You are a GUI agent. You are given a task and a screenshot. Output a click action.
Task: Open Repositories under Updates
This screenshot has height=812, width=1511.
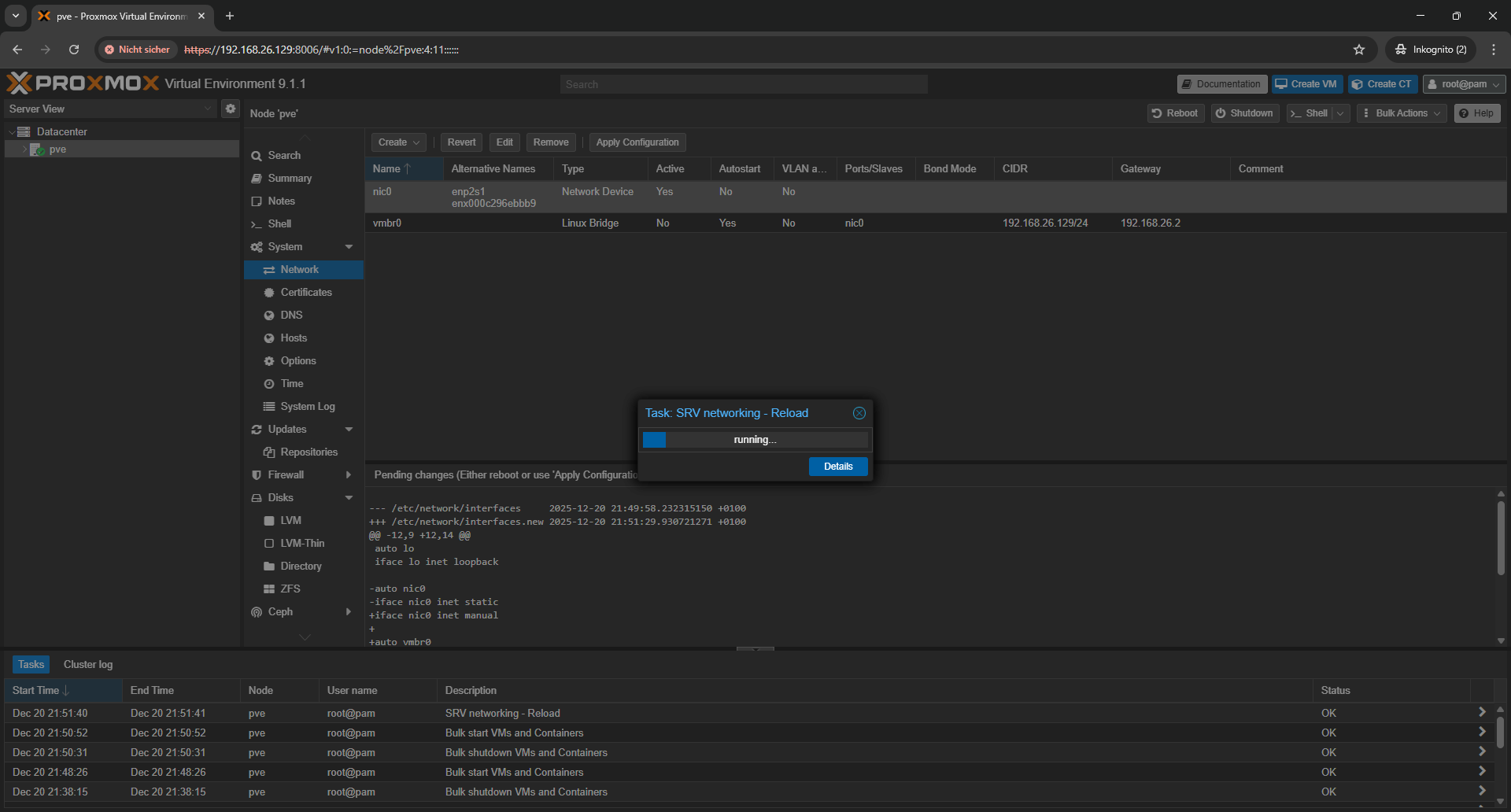pyautogui.click(x=308, y=452)
